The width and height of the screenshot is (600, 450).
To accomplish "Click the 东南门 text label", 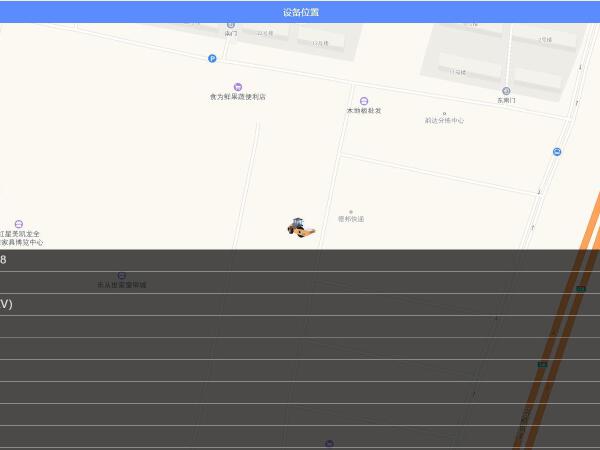I will click(x=506, y=101).
